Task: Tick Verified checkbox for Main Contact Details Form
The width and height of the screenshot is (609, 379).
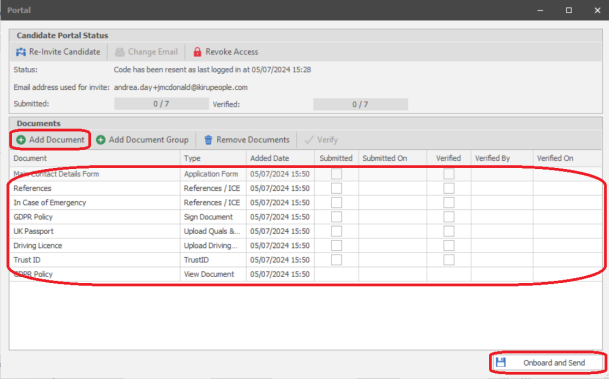Action: click(x=449, y=174)
